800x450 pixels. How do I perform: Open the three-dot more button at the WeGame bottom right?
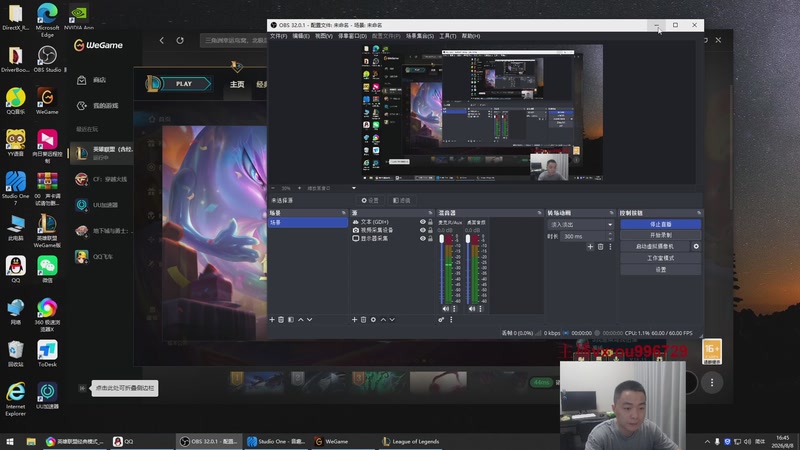point(712,382)
